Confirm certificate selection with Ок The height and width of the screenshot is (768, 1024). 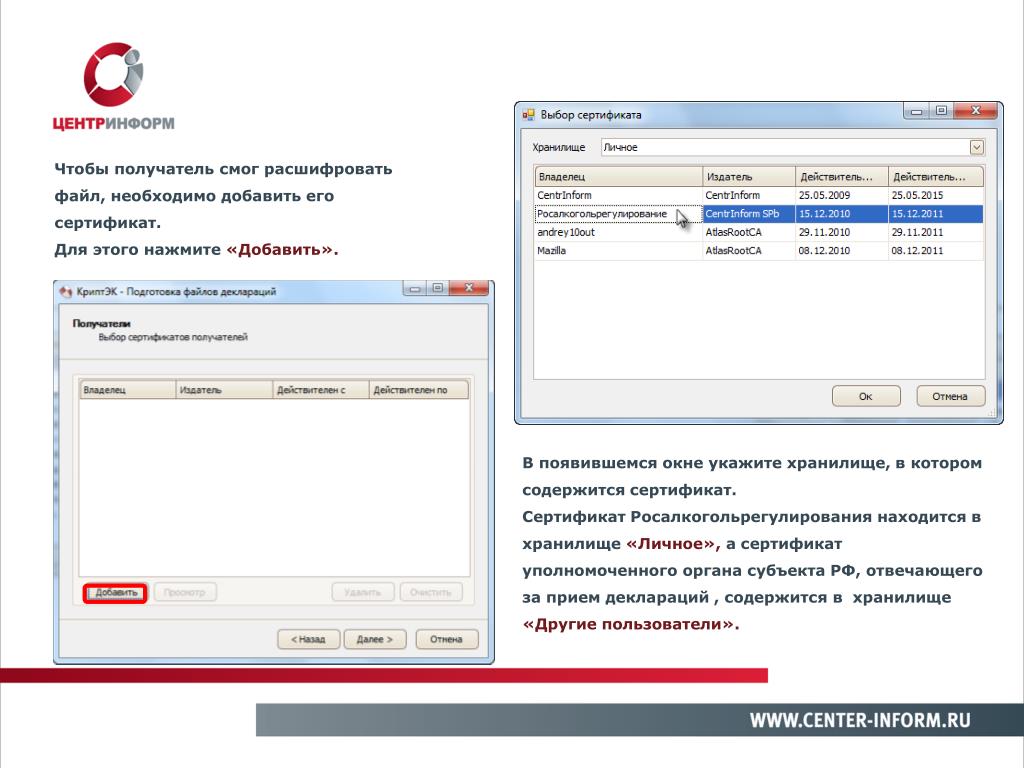(866, 396)
